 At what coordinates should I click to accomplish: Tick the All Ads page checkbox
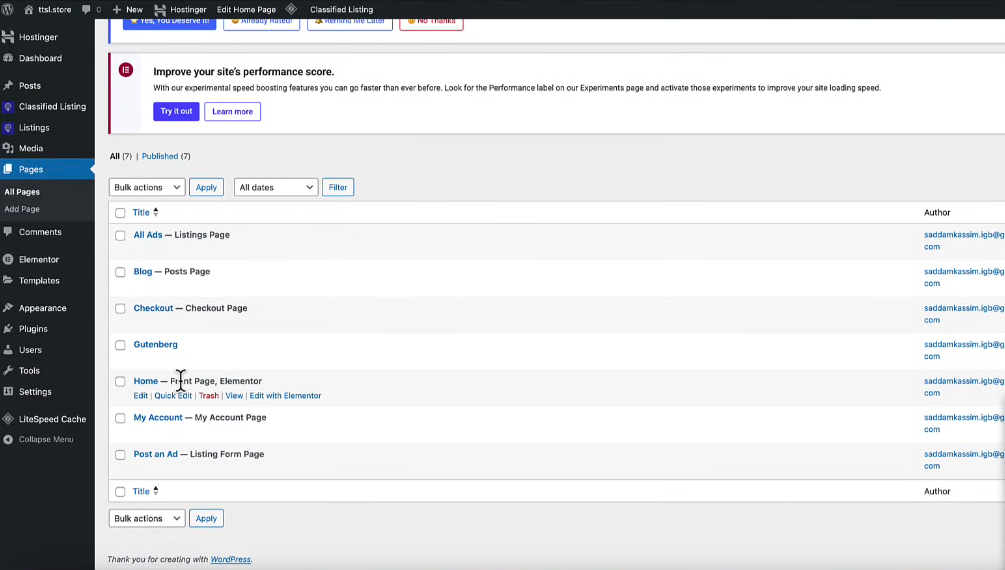point(120,236)
